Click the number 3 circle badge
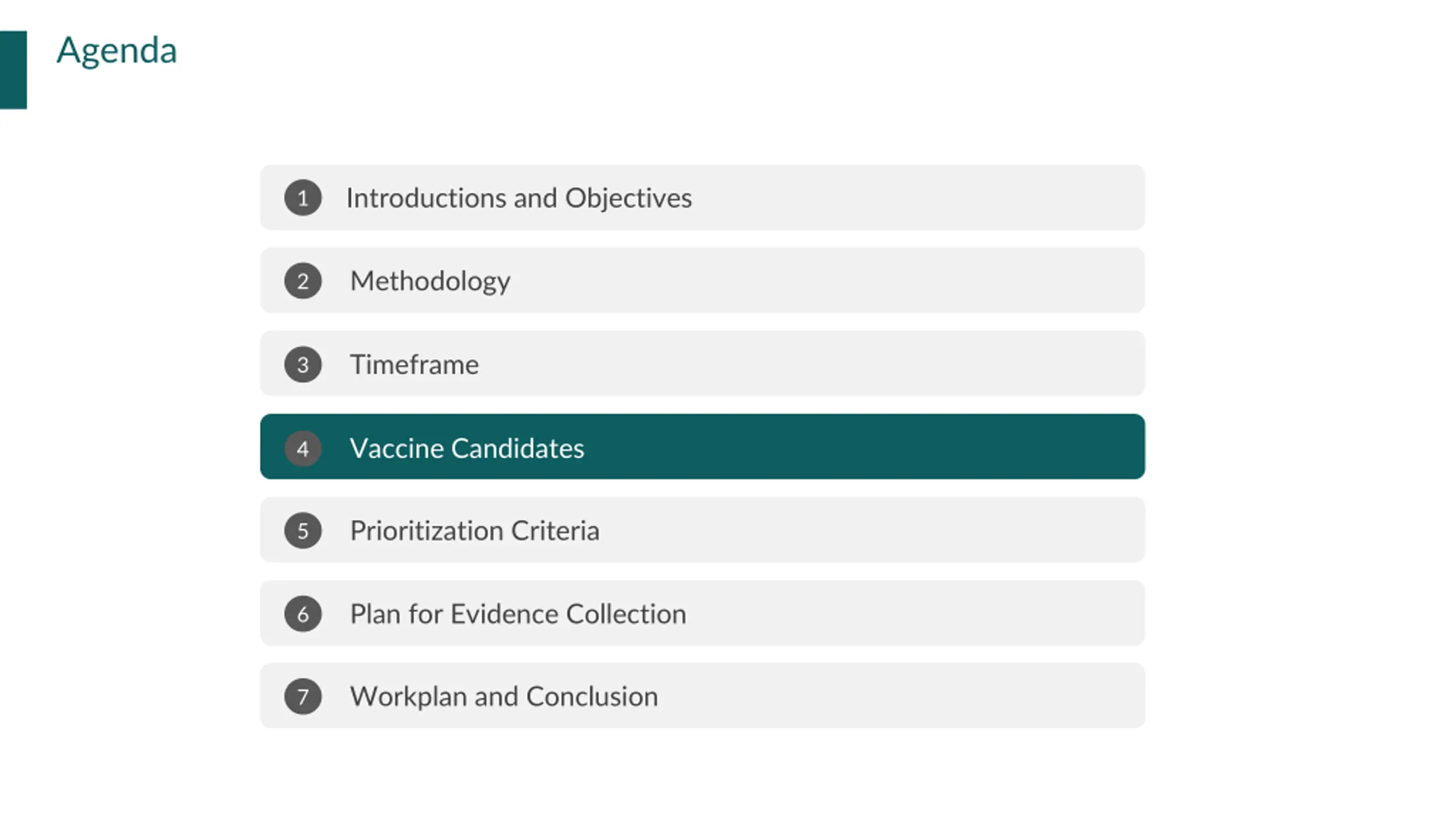The height and width of the screenshot is (819, 1456). [303, 365]
